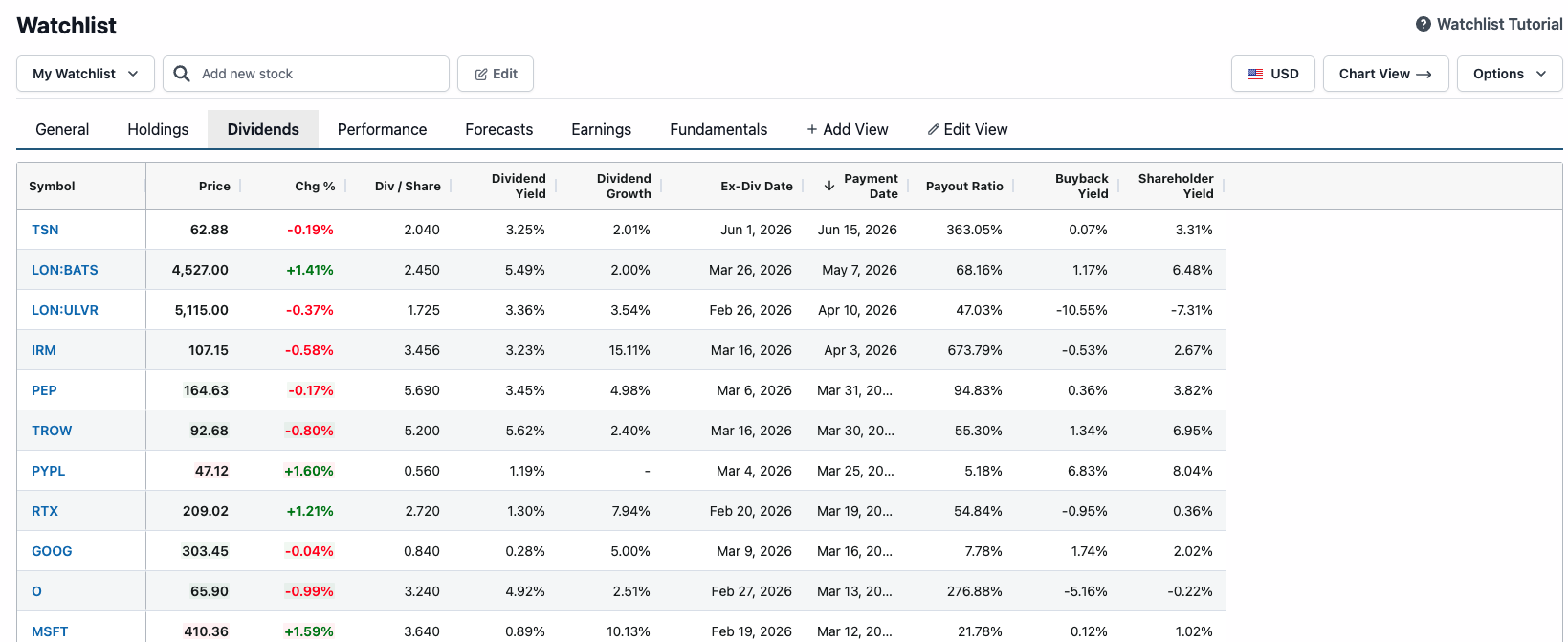
Task: Open the TROW stock page
Action: [x=52, y=431]
